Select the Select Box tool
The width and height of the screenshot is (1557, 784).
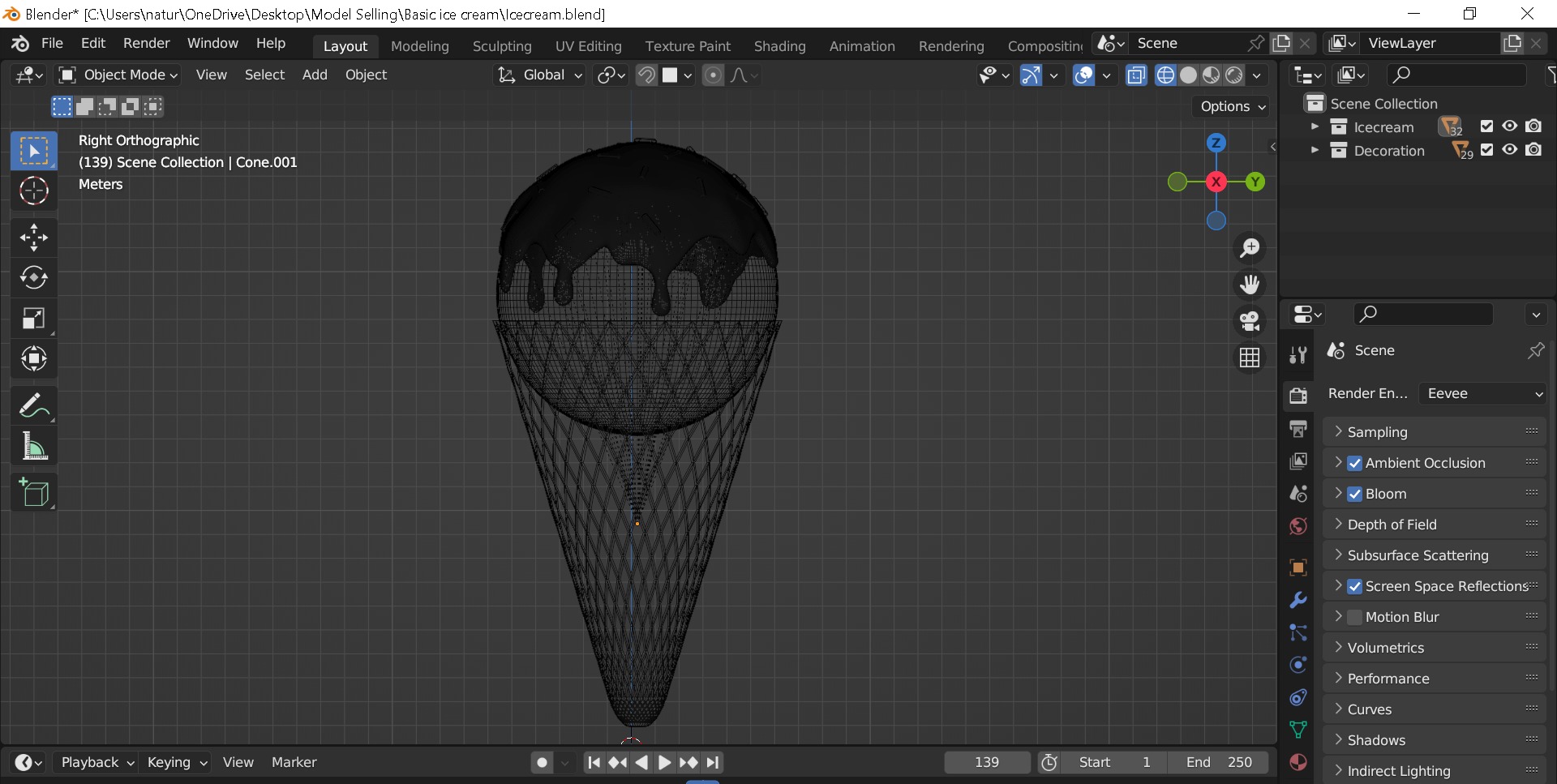pos(34,151)
